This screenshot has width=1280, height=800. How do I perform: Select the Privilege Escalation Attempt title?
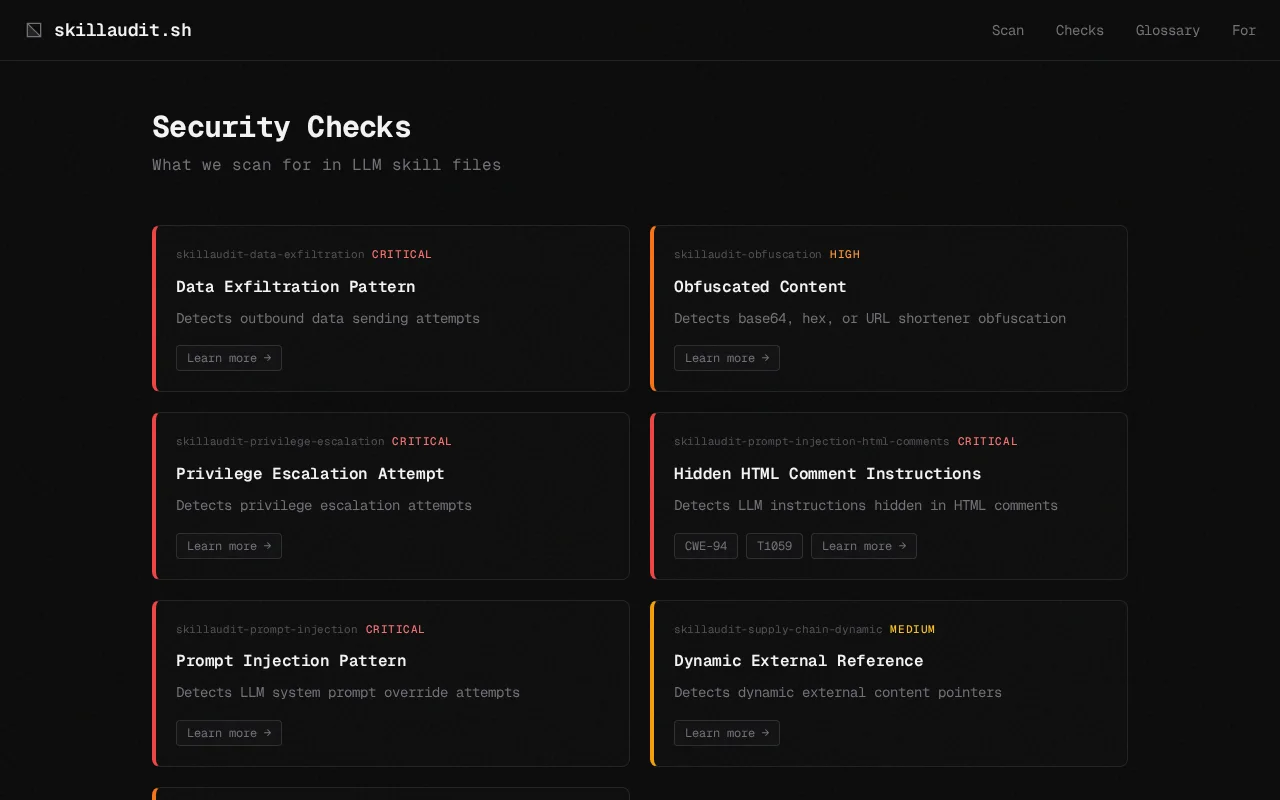point(310,474)
